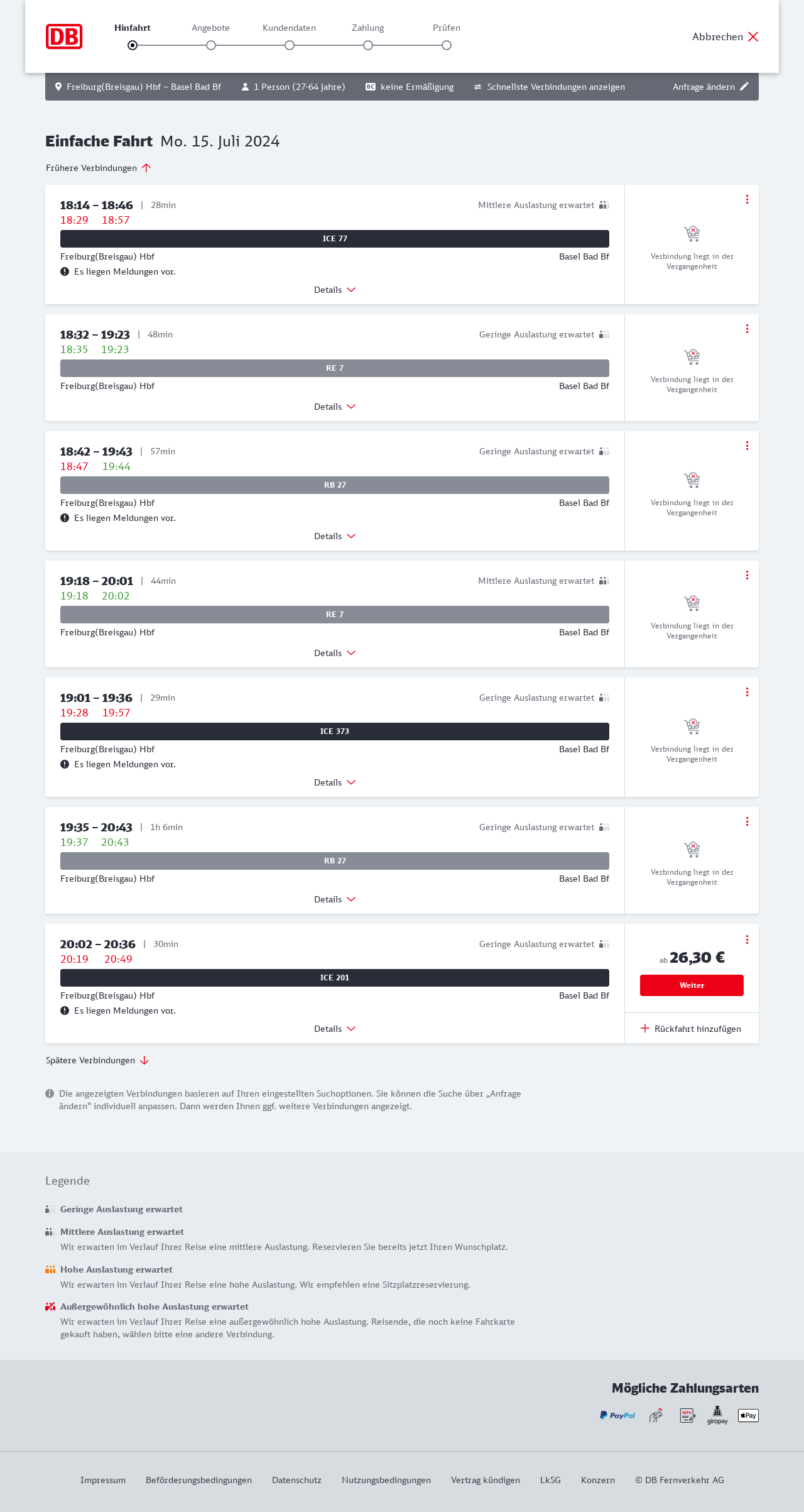Expand Details for the ICE 201 connection
The width and height of the screenshot is (804, 1512).
point(335,1029)
